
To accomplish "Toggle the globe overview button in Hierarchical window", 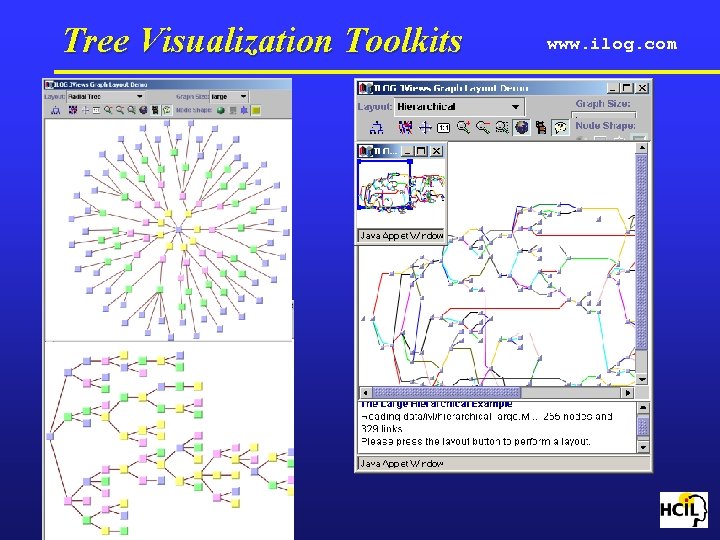I will [x=522, y=127].
